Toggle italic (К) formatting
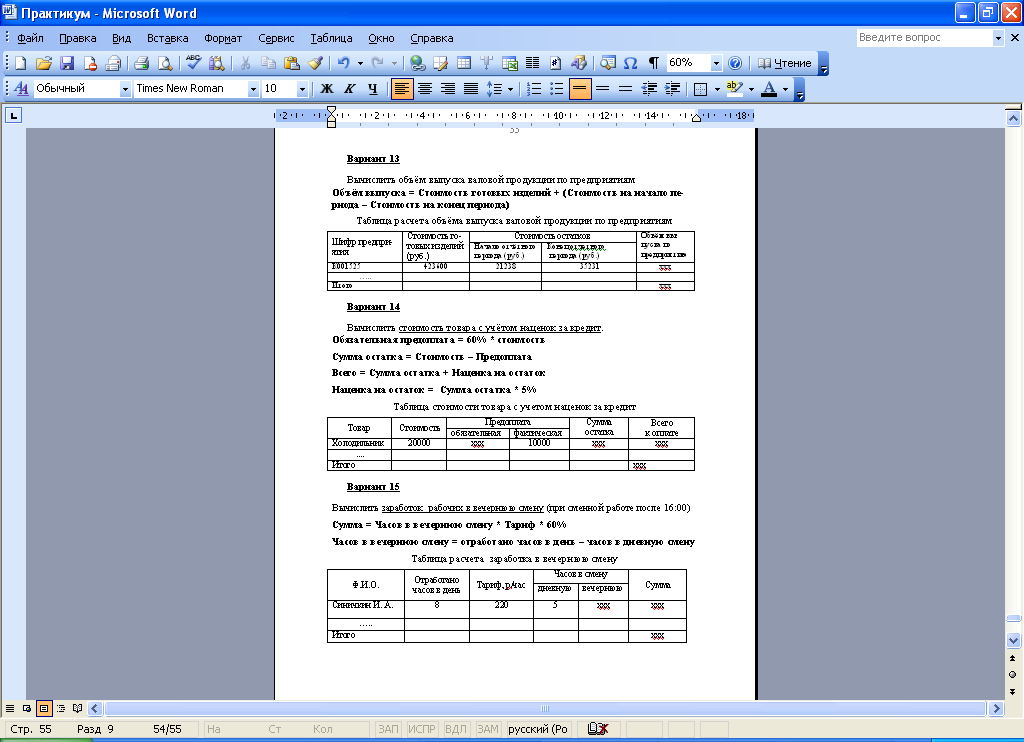This screenshot has width=1024, height=742. pyautogui.click(x=349, y=88)
